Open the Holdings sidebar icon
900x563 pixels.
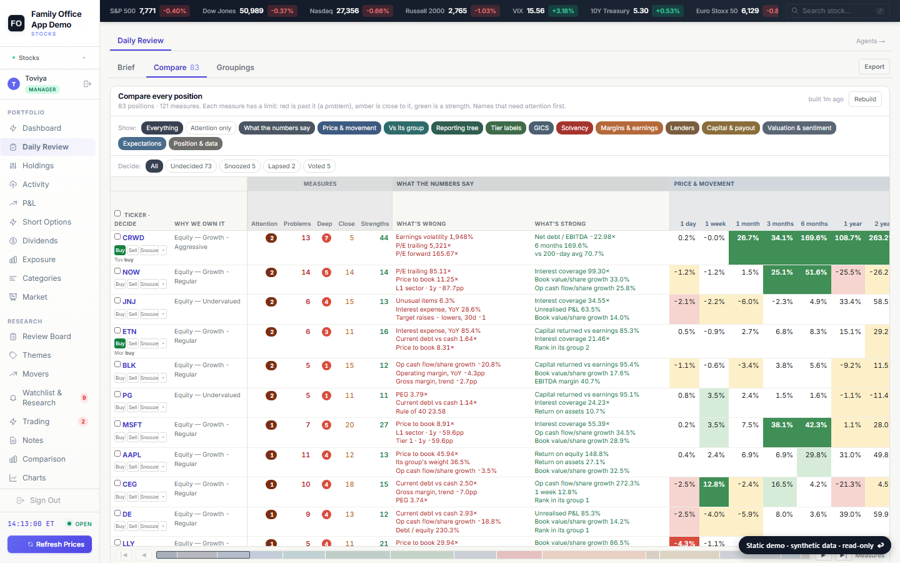(13, 165)
